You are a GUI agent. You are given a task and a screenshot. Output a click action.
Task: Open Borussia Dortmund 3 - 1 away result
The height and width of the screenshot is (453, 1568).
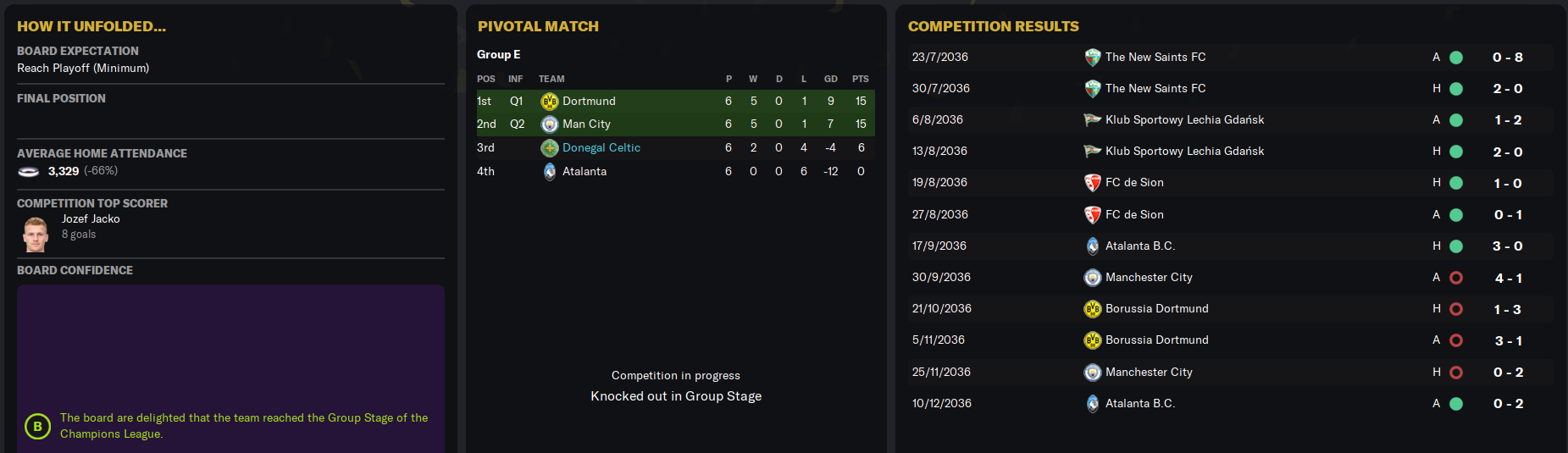(x=1508, y=341)
